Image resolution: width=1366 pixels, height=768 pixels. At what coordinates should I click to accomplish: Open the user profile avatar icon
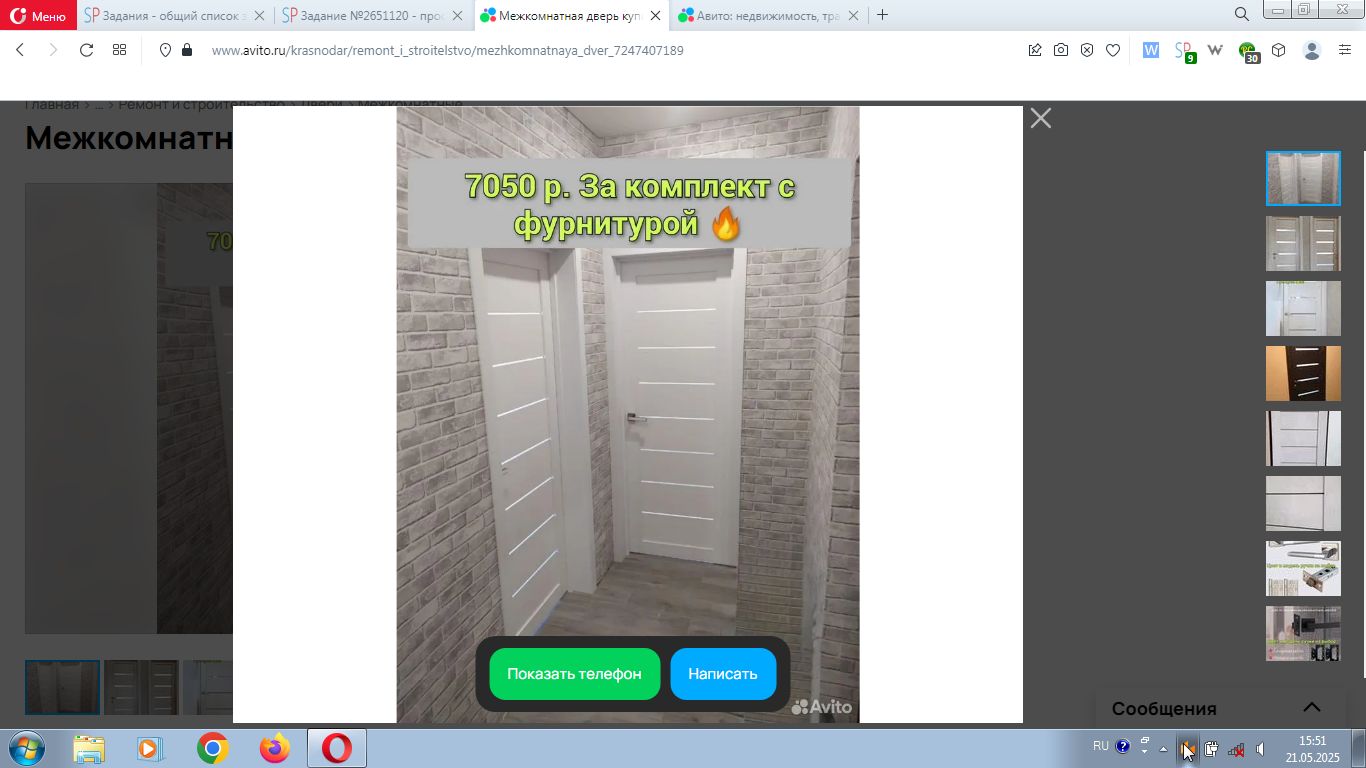pyautogui.click(x=1312, y=50)
